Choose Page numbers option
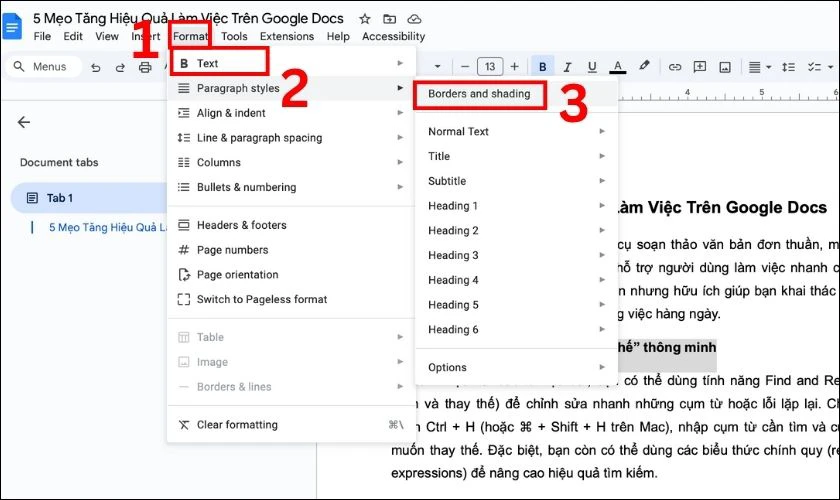Viewport: 840px width, 500px height. coord(291,250)
